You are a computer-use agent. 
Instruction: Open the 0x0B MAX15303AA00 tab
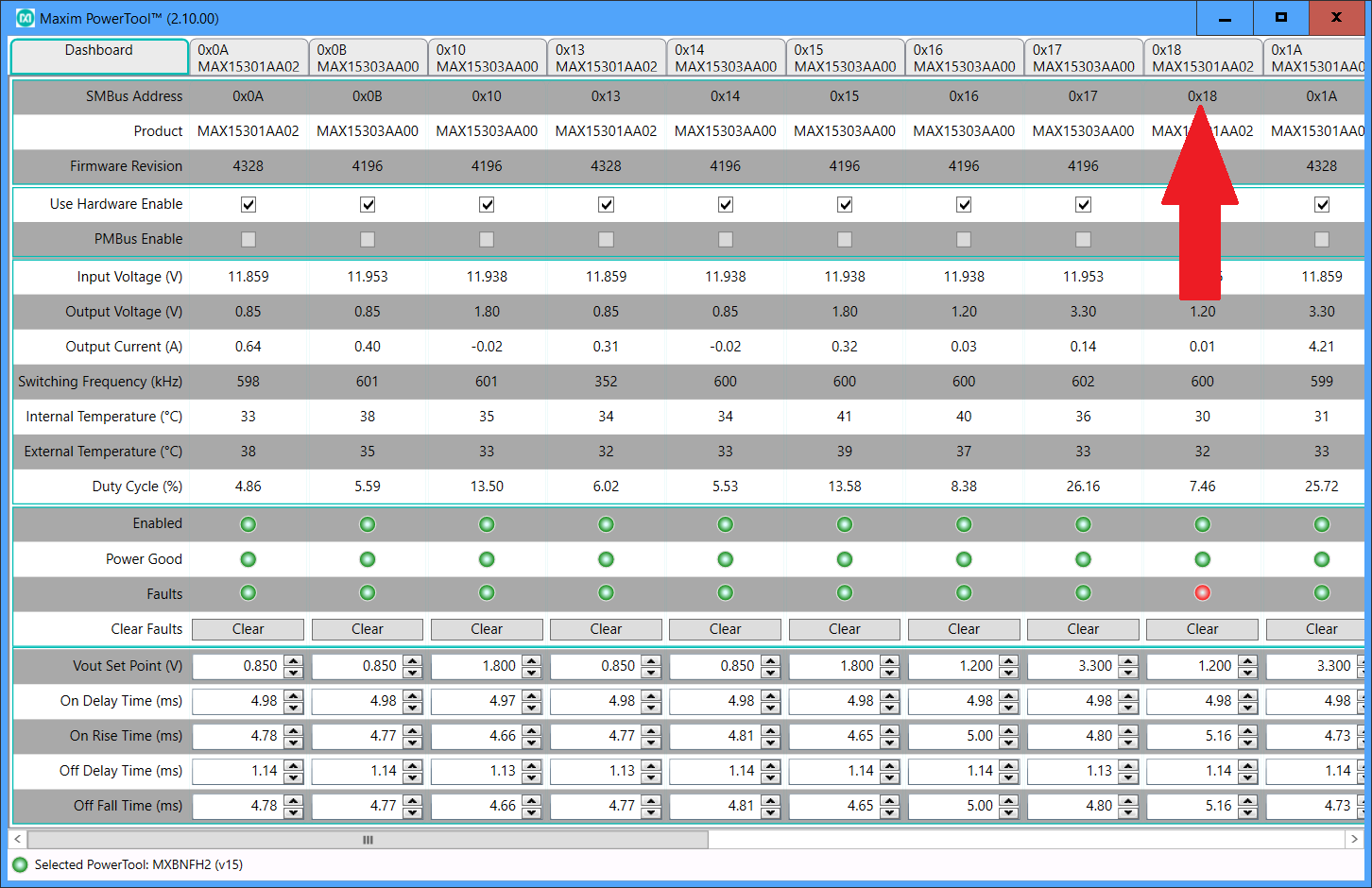click(368, 58)
